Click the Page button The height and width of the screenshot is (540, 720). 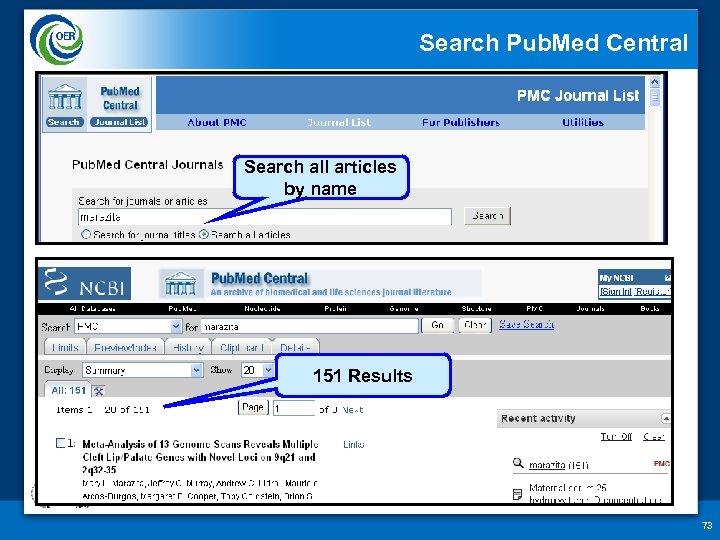(x=253, y=407)
